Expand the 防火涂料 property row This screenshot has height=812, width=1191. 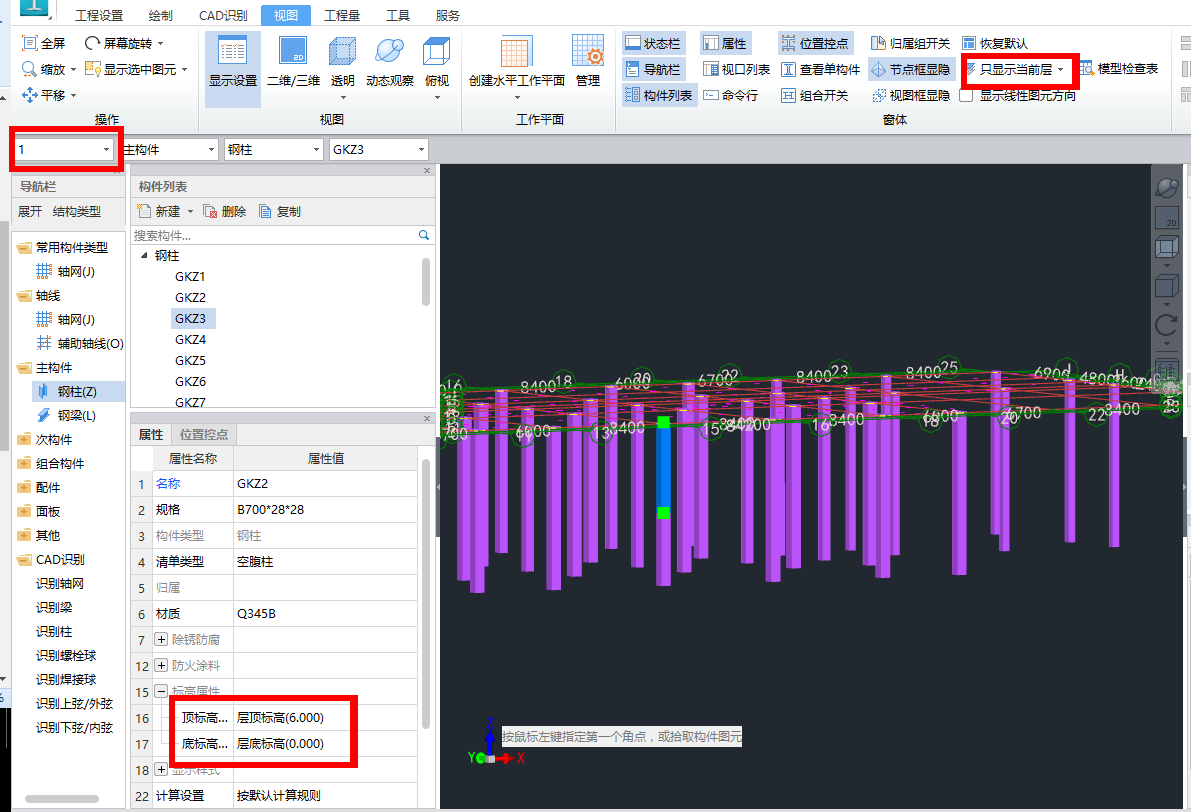pyautogui.click(x=161, y=665)
